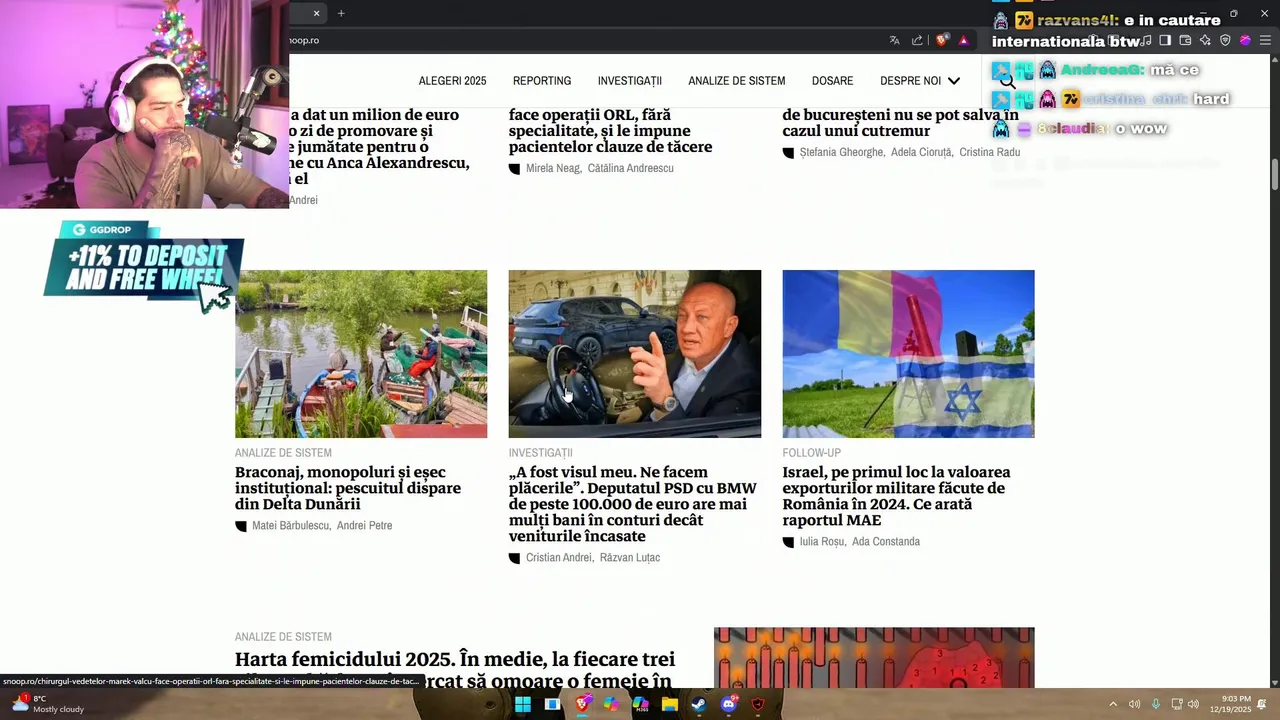Open author Adela Cioruță's page
The image size is (1280, 720).
tap(921, 152)
